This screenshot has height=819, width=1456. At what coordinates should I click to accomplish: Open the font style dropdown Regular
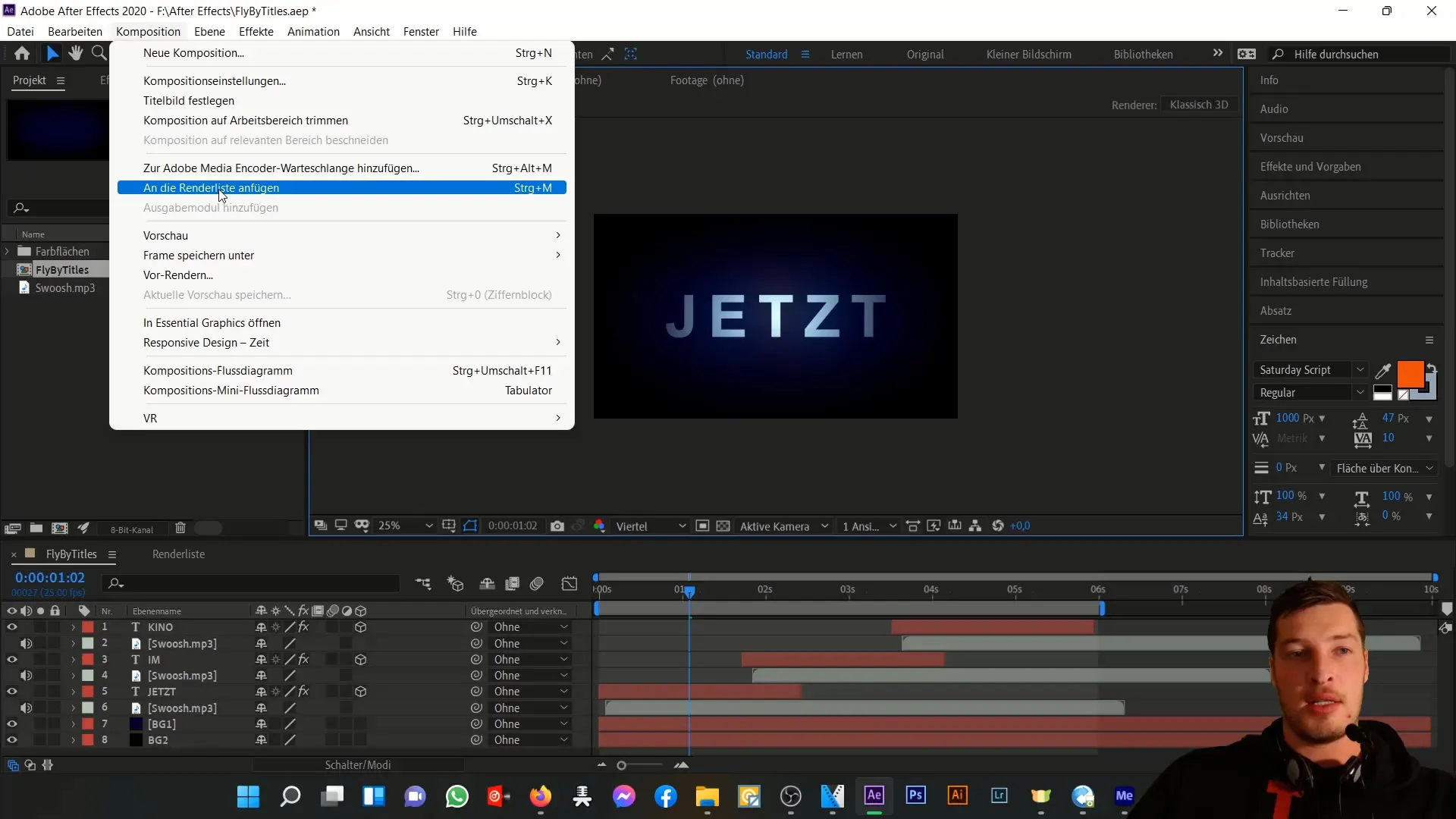pos(1310,393)
